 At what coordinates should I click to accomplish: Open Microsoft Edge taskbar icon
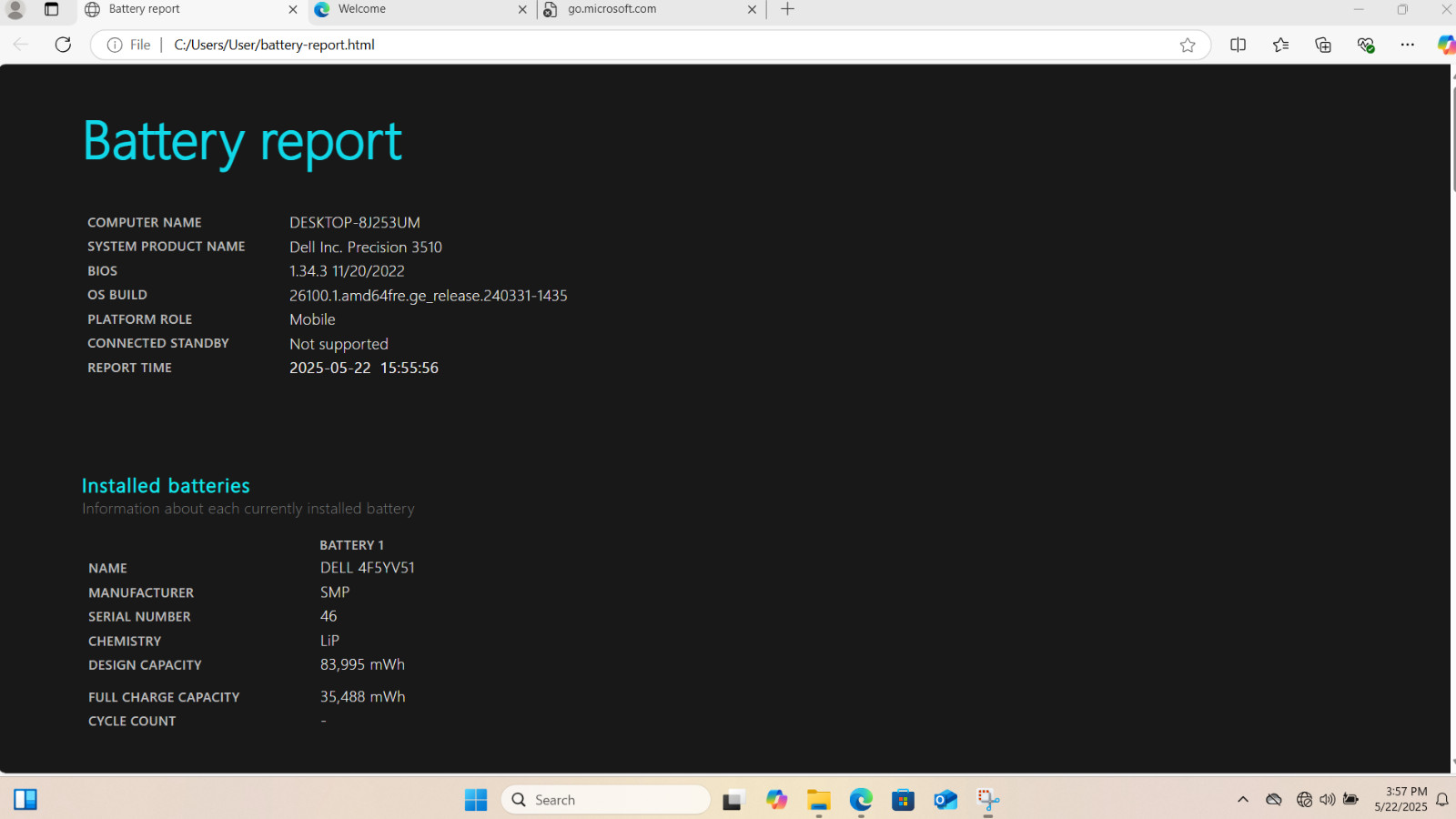coord(861,799)
